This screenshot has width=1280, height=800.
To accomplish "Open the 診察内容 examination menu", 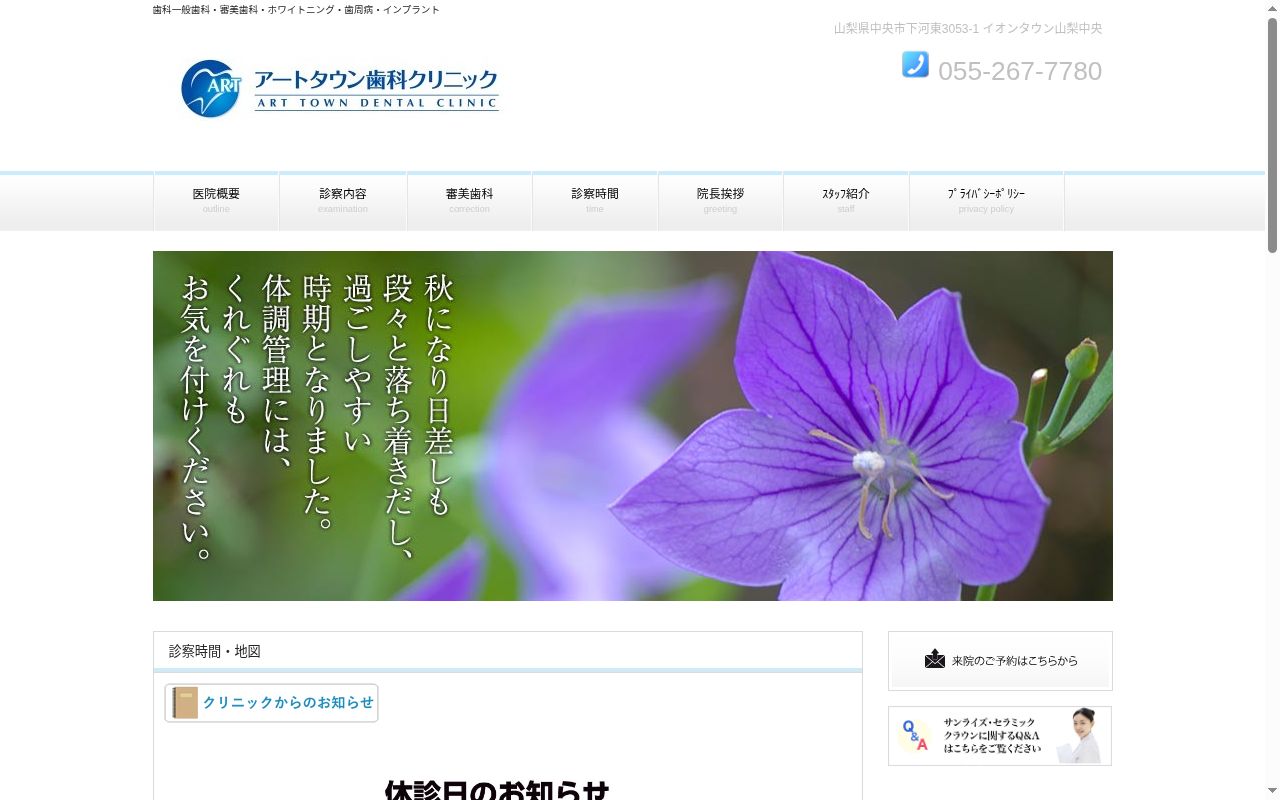I will pos(343,201).
